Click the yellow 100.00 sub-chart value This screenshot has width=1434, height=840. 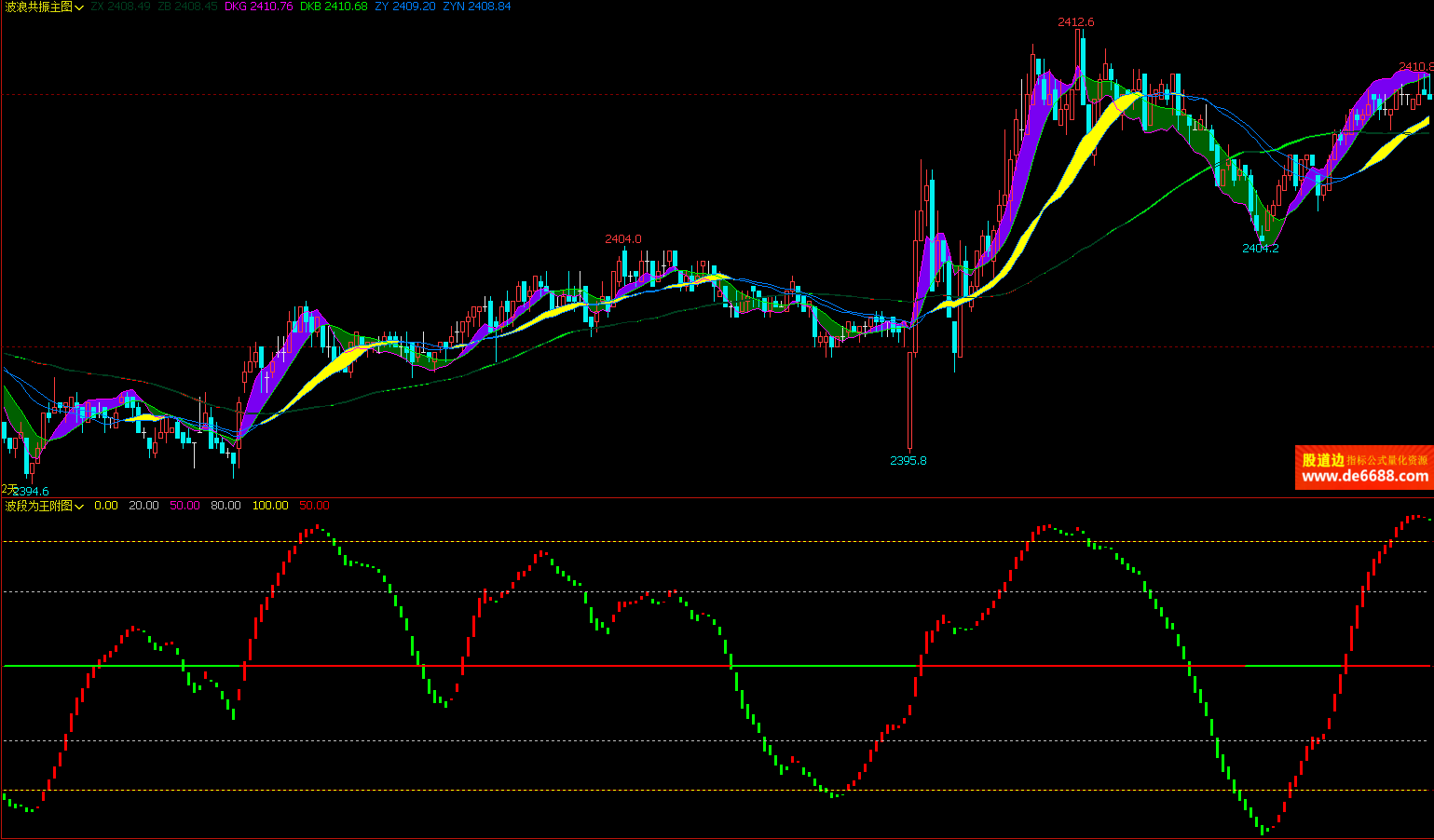point(270,506)
